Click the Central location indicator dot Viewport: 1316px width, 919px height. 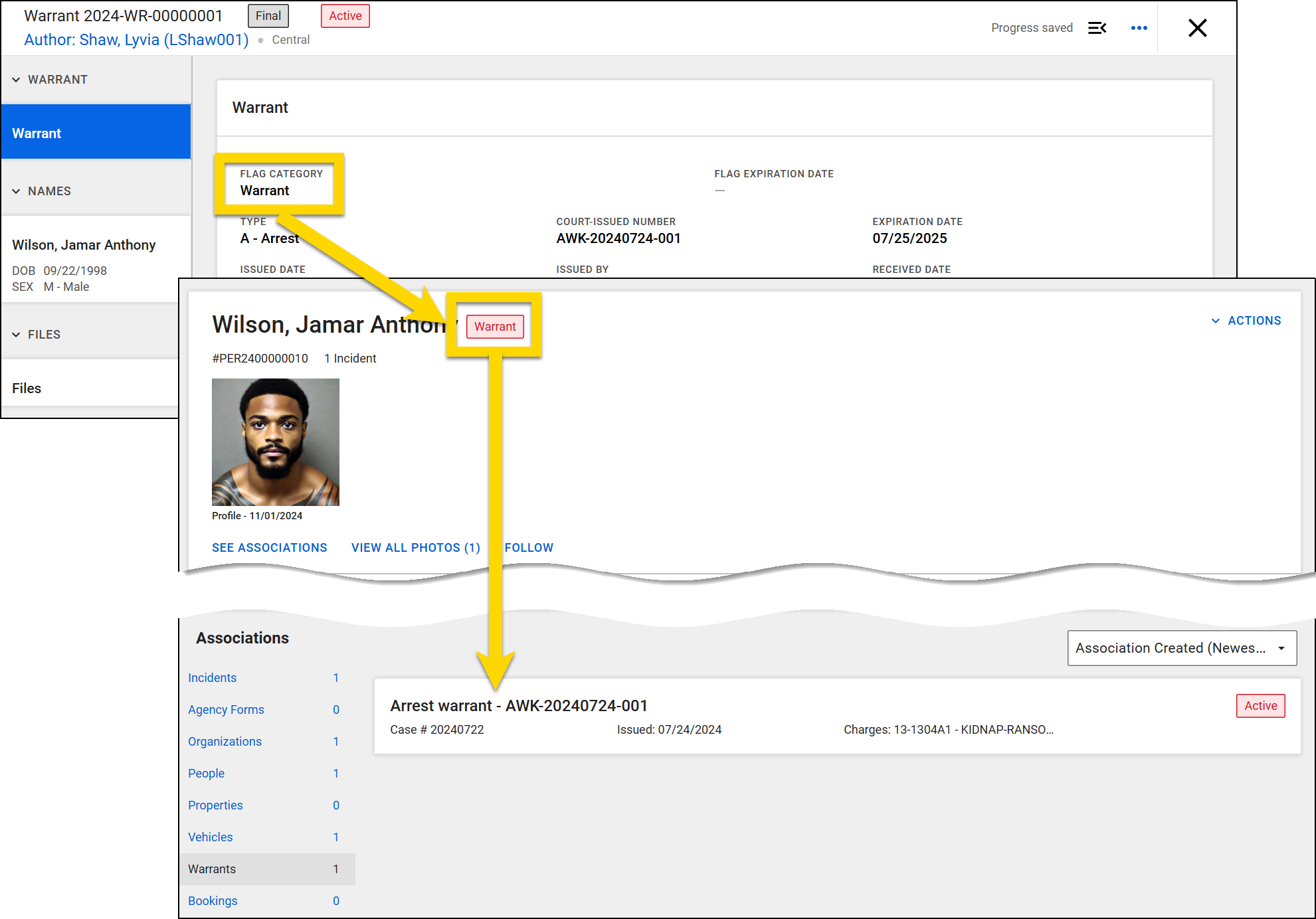pyautogui.click(x=260, y=39)
